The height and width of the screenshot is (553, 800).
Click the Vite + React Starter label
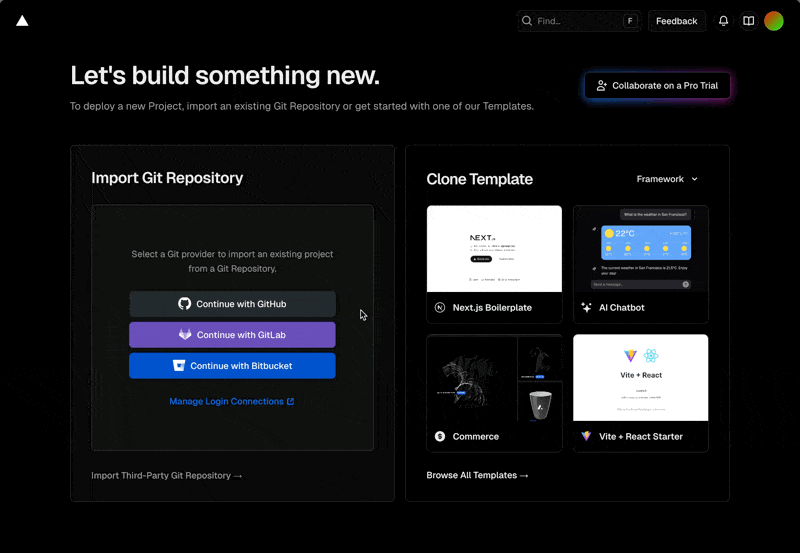point(641,436)
